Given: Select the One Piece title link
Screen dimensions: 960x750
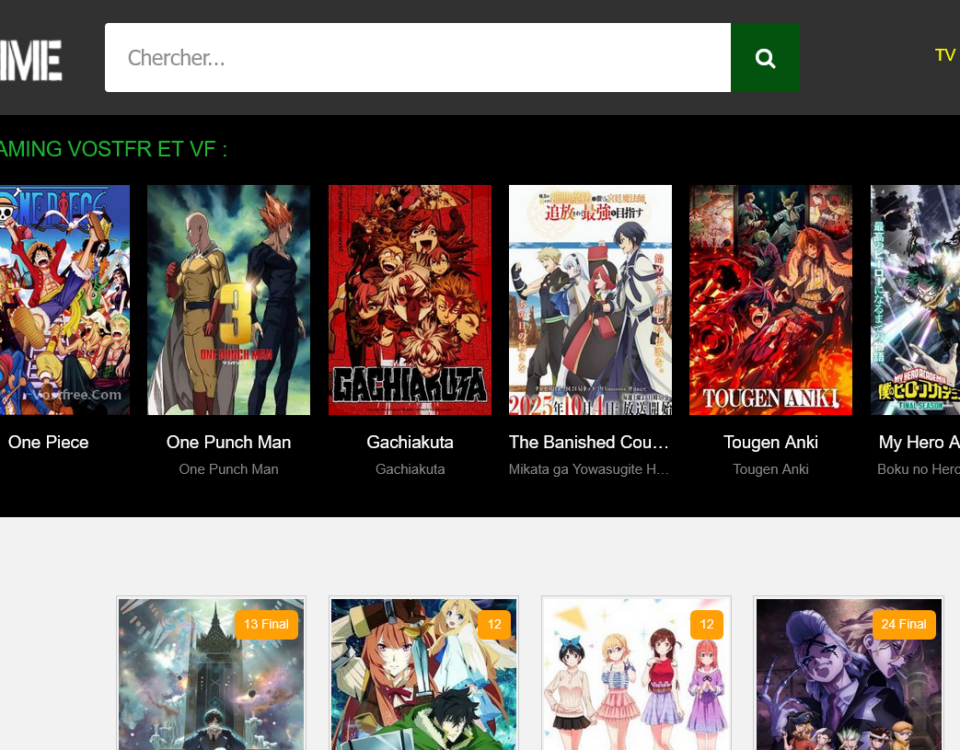Looking at the screenshot, I should tap(47, 442).
